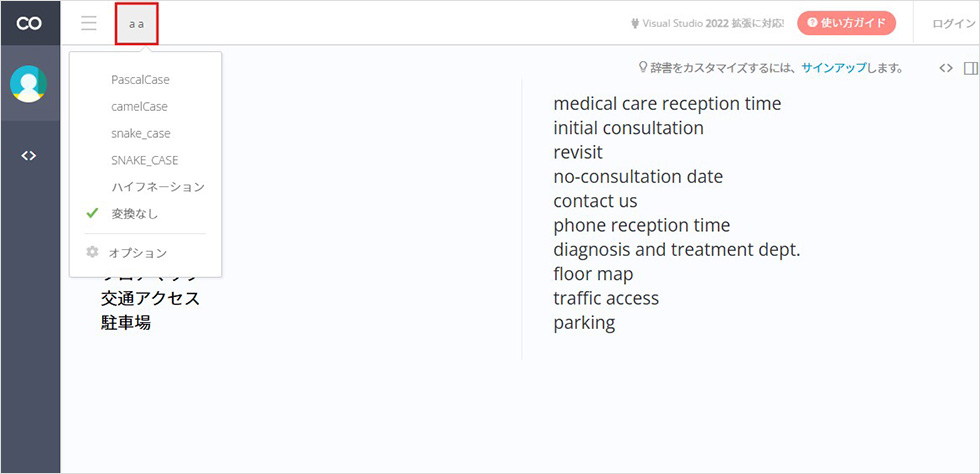Click the translated text 'medical care reception time'
Screen dimensions: 980x474
[667, 103]
